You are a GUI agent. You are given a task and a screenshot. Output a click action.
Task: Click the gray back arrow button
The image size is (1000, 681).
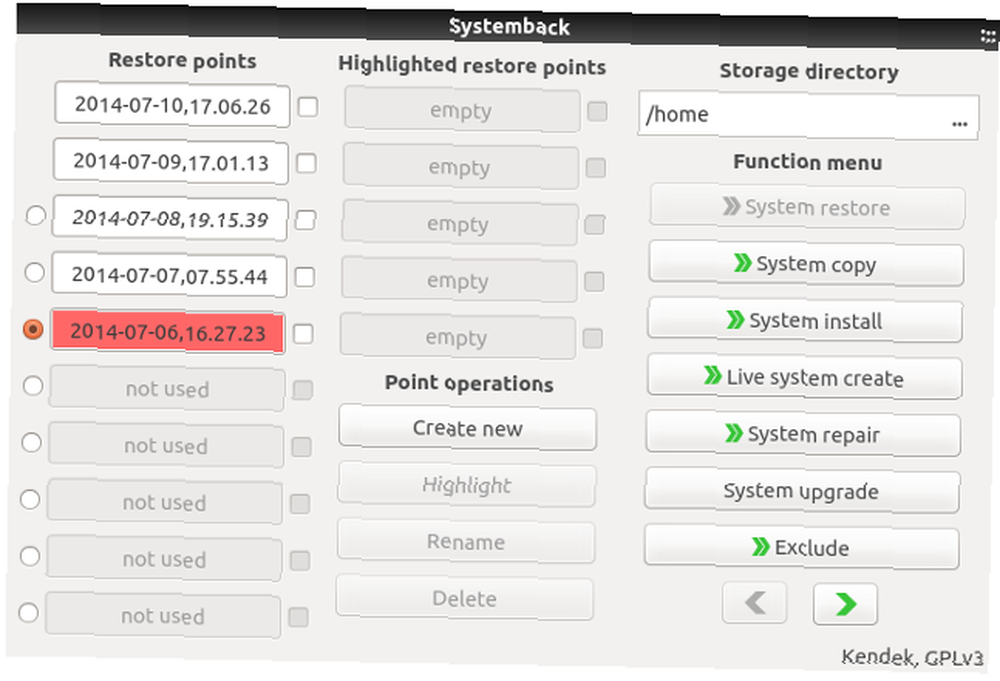pos(755,602)
